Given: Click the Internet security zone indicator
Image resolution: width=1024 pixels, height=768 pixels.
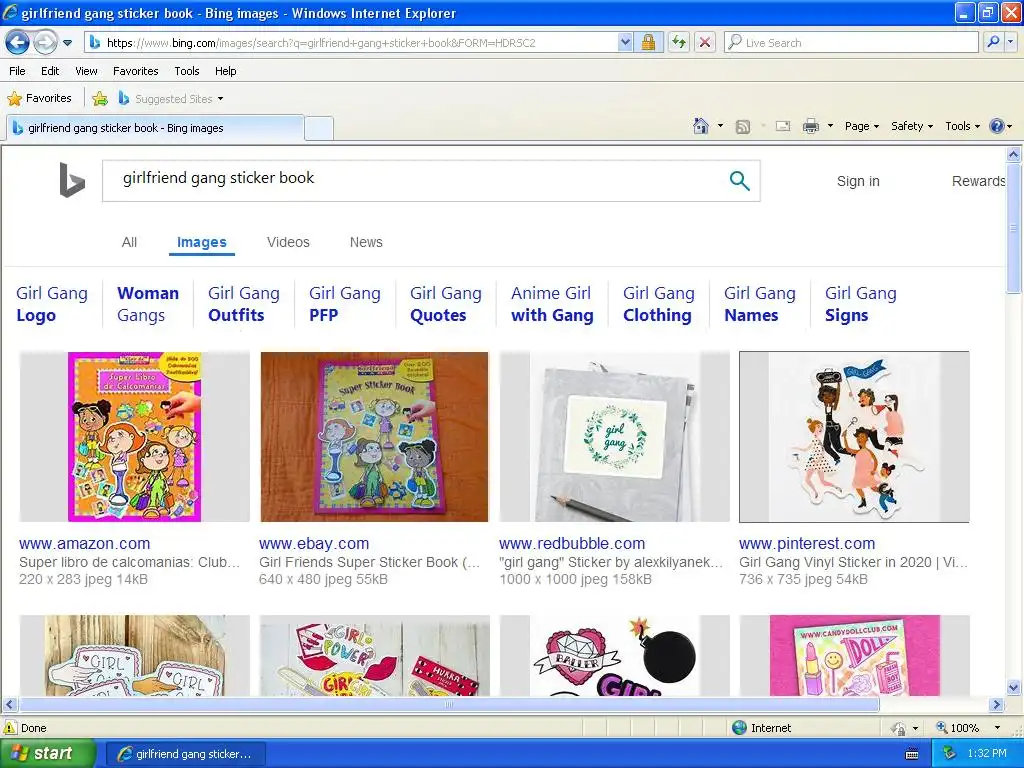Looking at the screenshot, I should 761,728.
